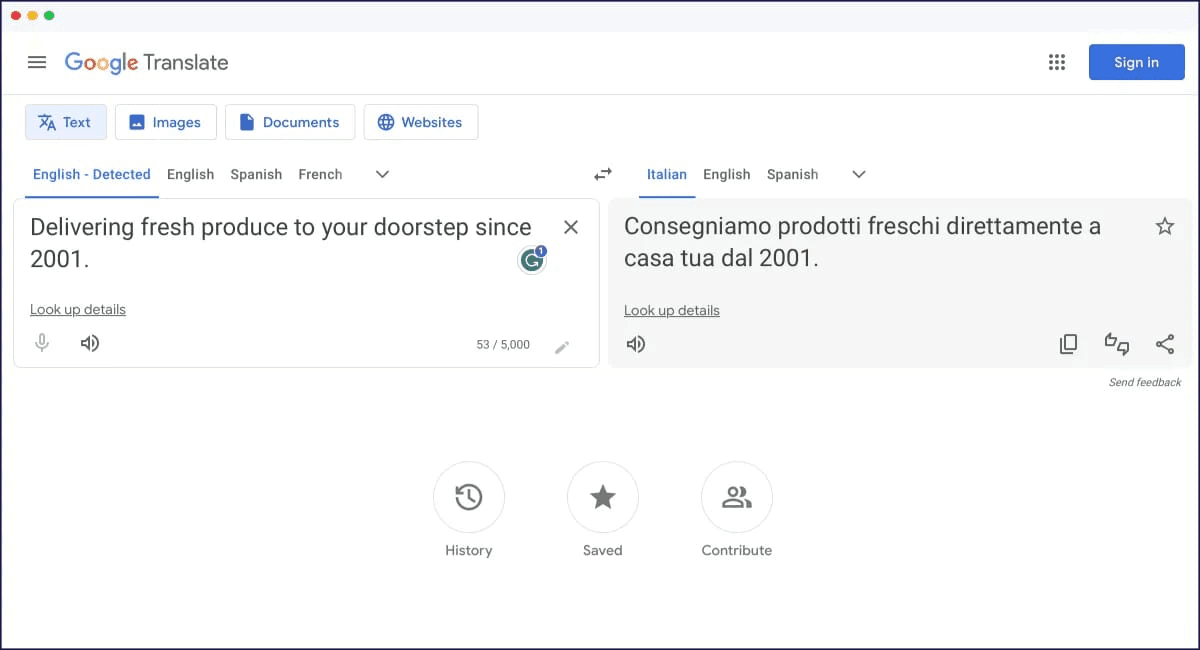This screenshot has height=650, width=1200.
Task: Share the translation
Action: pos(1165,343)
